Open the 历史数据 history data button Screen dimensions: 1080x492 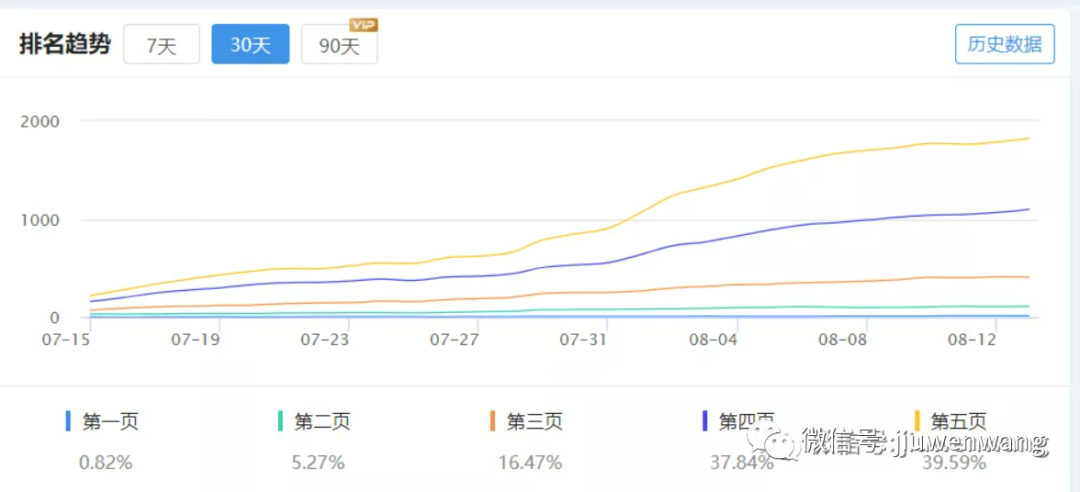(1004, 44)
